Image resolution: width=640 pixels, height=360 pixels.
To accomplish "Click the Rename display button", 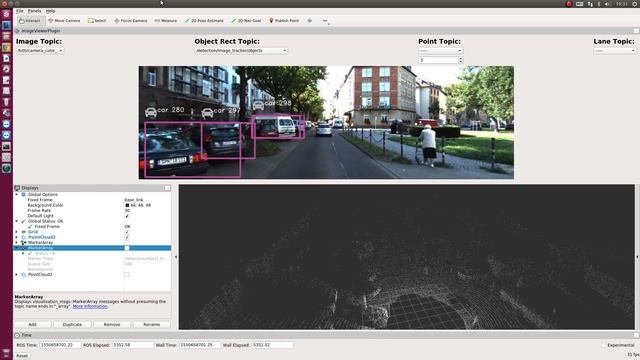I will click(x=151, y=324).
